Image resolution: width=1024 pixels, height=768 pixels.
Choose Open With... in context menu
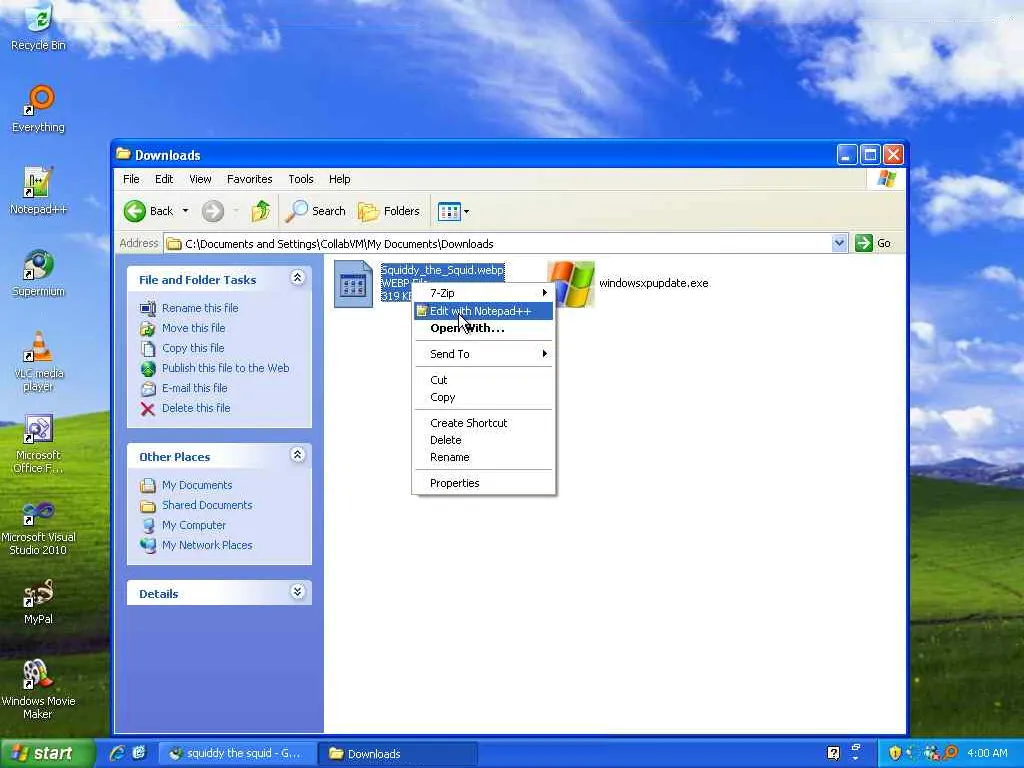click(483, 328)
